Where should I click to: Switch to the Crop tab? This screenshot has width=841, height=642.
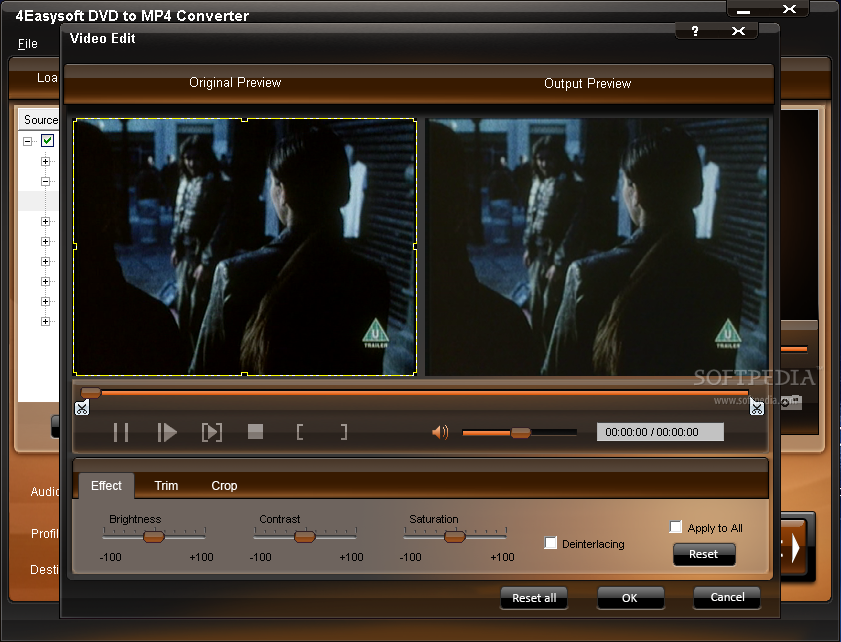(x=224, y=486)
